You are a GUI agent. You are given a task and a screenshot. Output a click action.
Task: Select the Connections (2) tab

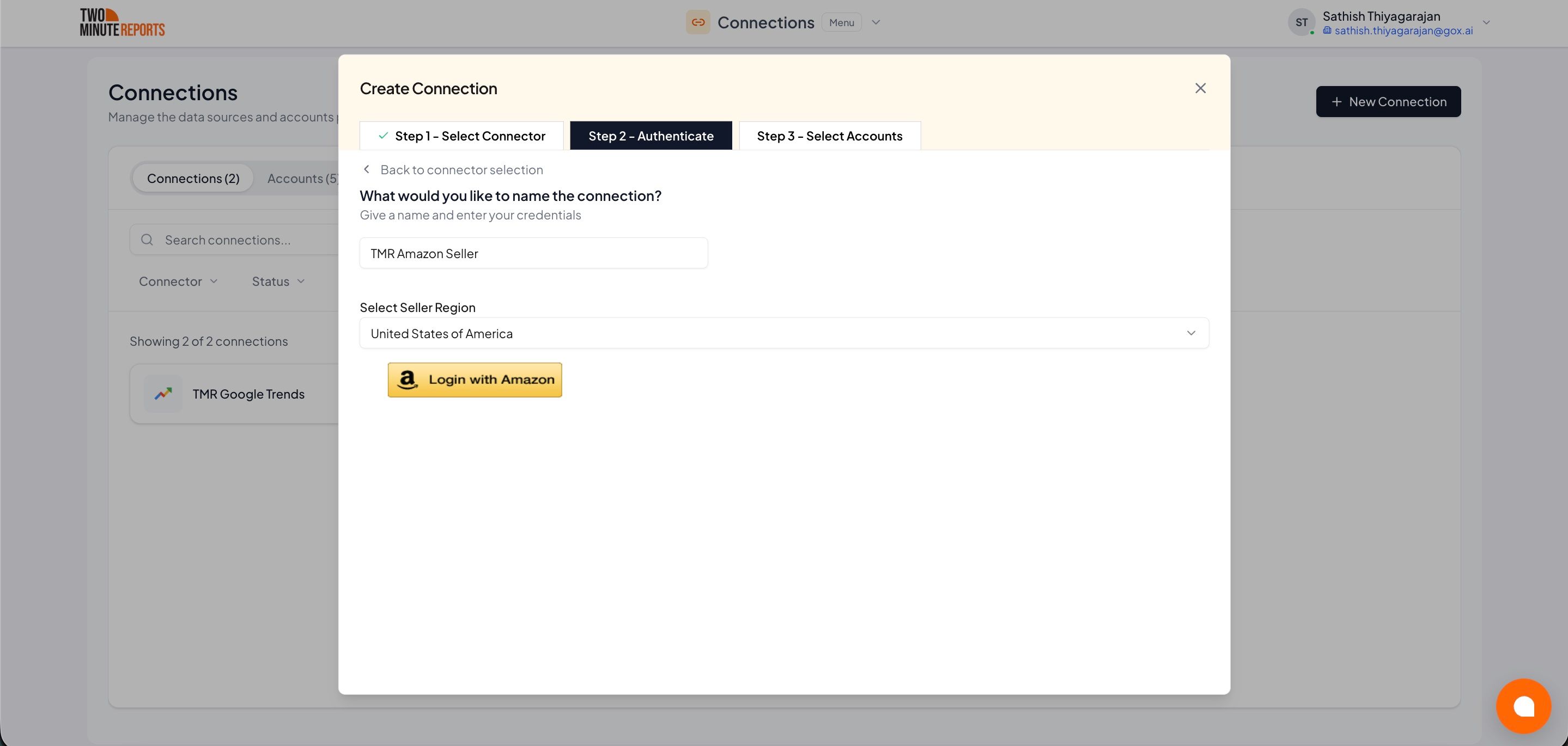click(193, 178)
